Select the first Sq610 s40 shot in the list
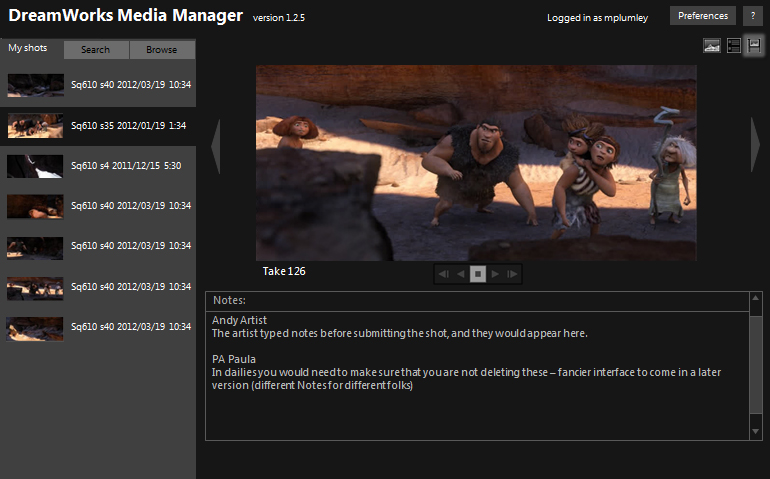 [98, 85]
